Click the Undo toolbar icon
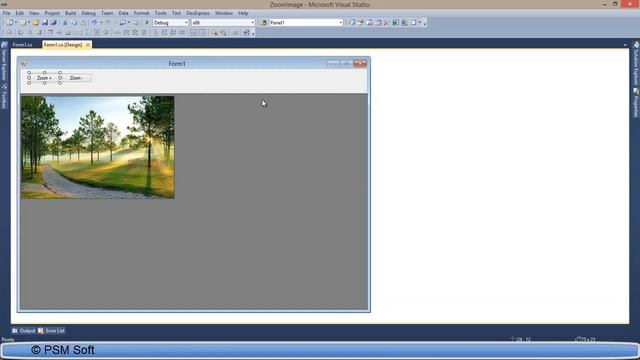The image size is (640, 360). pyautogui.click(x=94, y=22)
